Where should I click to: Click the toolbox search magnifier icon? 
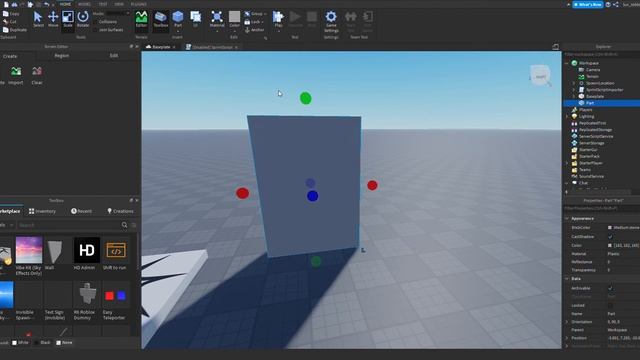(x=124, y=225)
